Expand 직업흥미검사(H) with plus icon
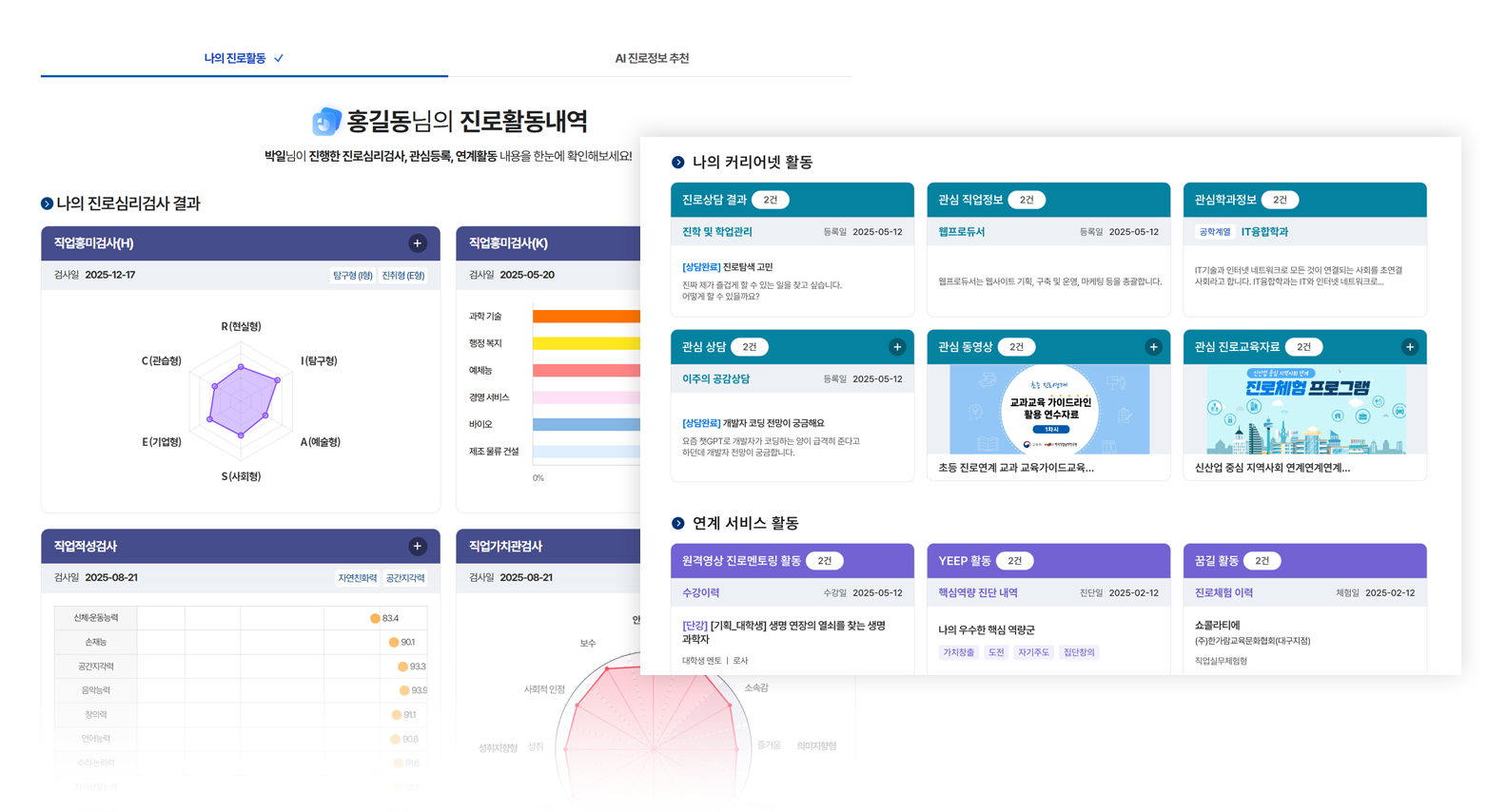Viewport: 1507px width, 812px height. (417, 243)
